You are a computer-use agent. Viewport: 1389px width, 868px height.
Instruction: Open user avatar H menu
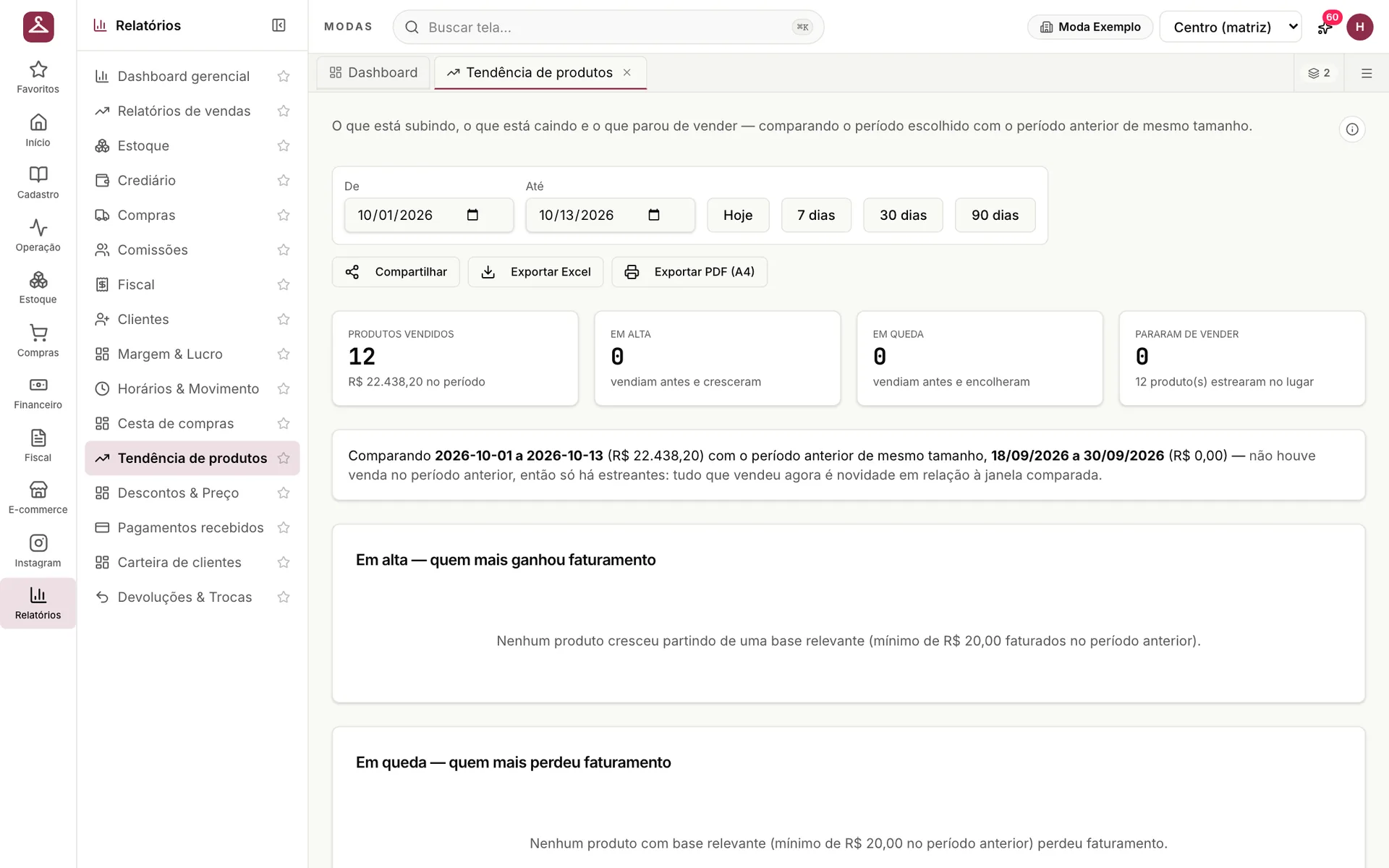coord(1360,27)
